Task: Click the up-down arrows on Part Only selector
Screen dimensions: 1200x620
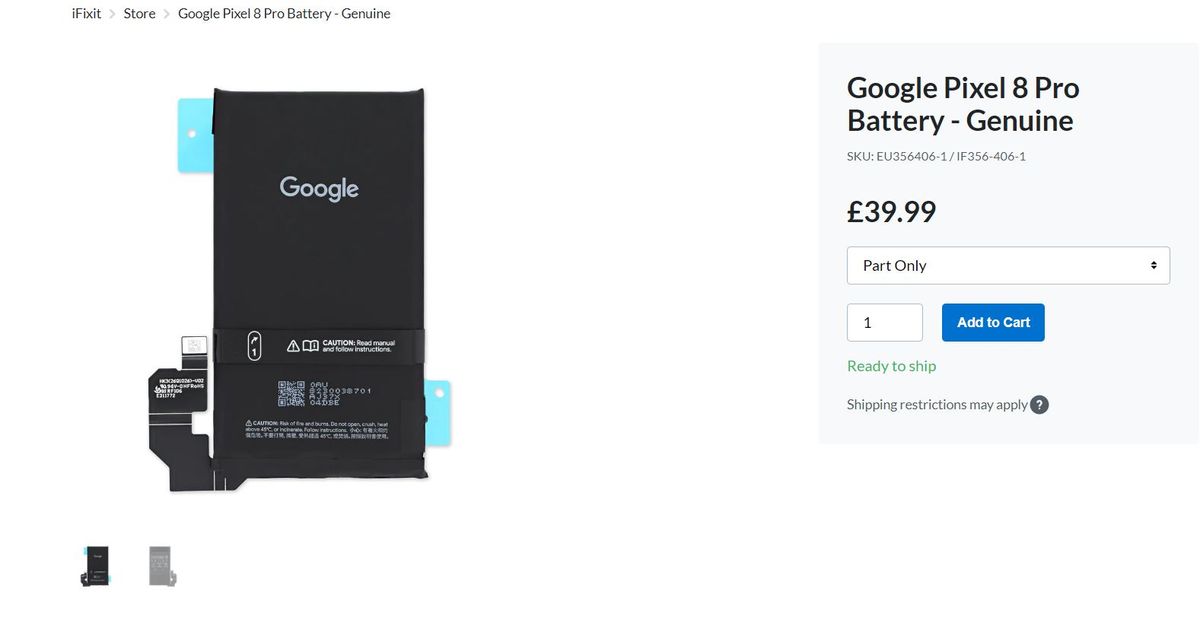Action: (1153, 266)
